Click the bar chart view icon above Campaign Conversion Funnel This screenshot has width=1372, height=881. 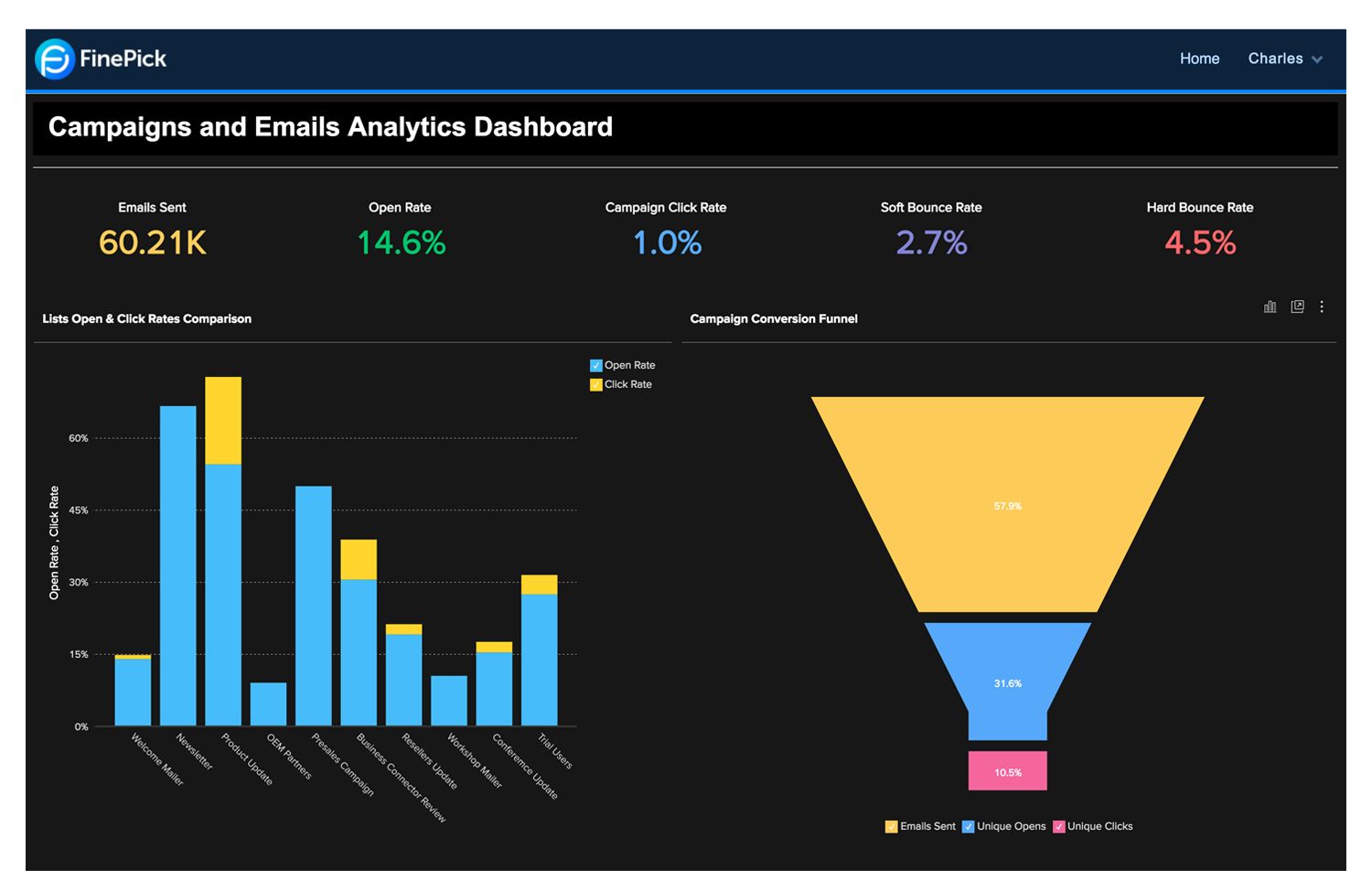(x=1270, y=306)
